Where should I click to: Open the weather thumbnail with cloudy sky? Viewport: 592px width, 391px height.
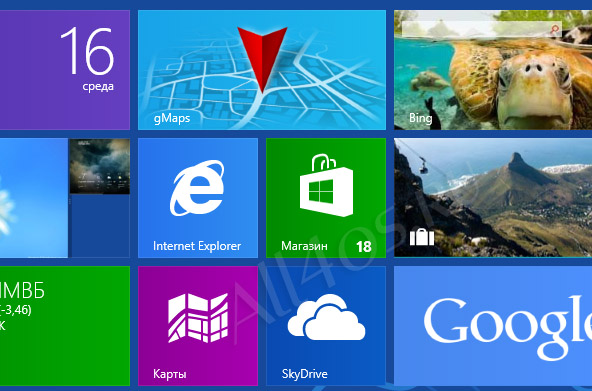pos(100,166)
